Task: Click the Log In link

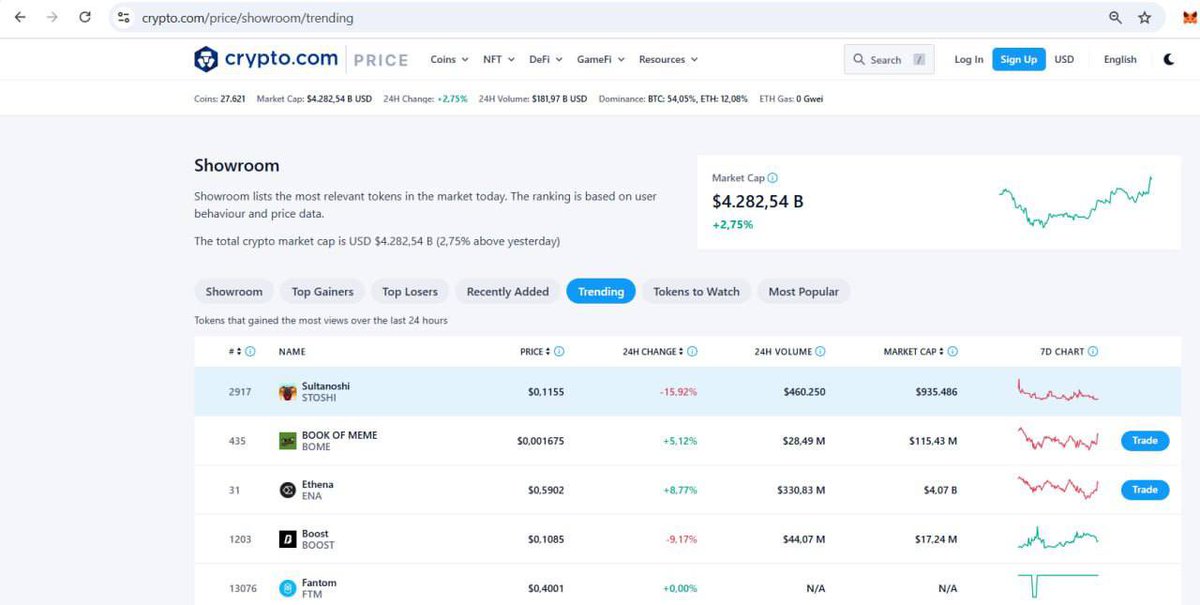Action: click(x=968, y=60)
